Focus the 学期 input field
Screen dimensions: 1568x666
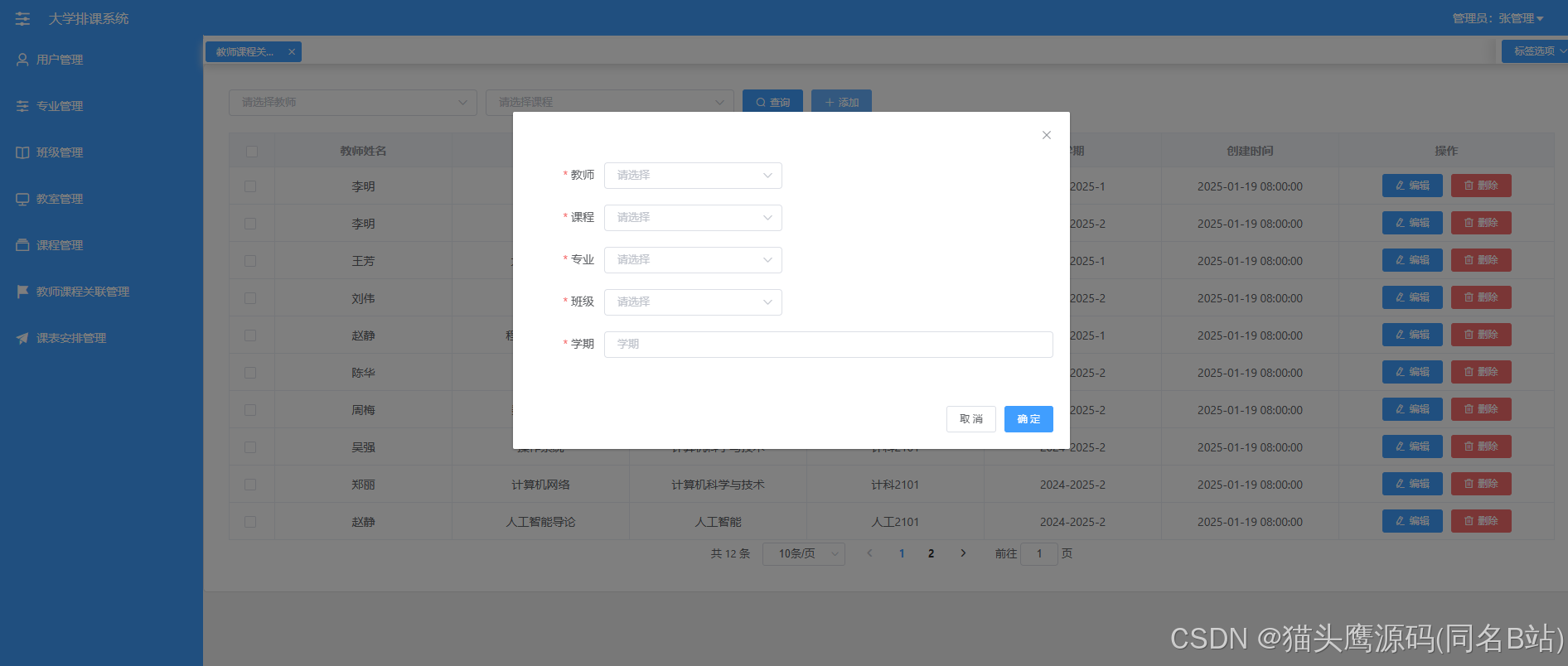(829, 345)
